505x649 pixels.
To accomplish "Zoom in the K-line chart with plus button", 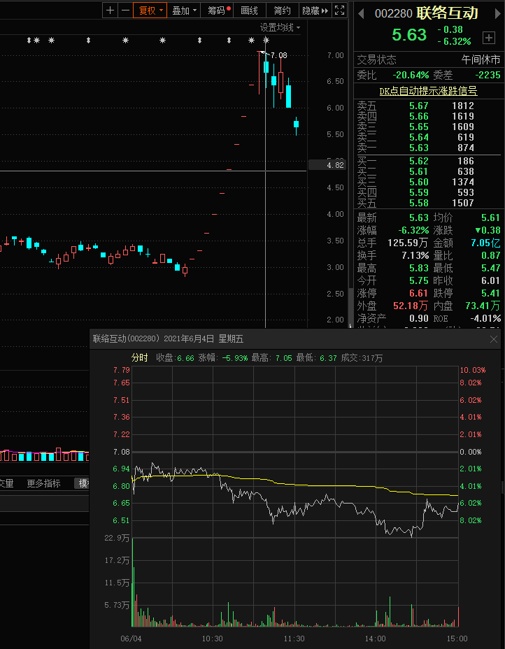I will 110,10.
